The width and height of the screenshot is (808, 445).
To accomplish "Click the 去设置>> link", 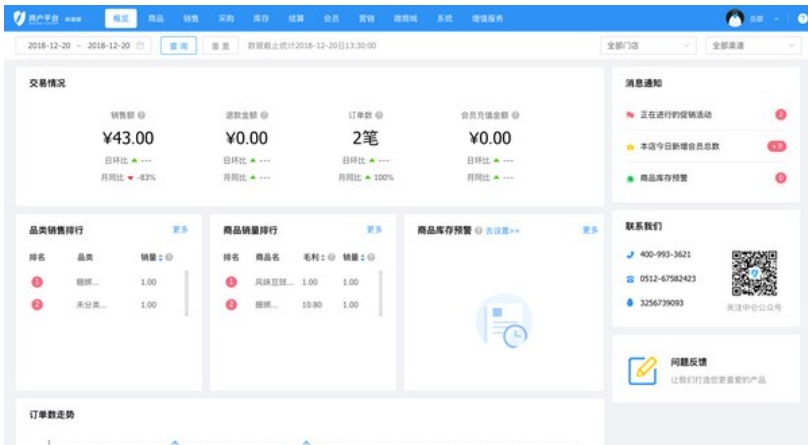I will [x=502, y=230].
